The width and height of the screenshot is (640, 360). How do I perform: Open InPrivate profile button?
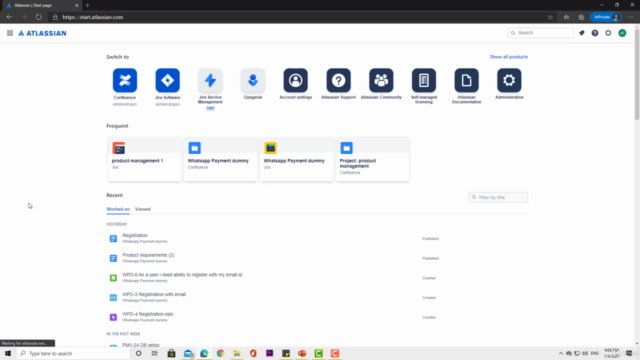pos(606,17)
